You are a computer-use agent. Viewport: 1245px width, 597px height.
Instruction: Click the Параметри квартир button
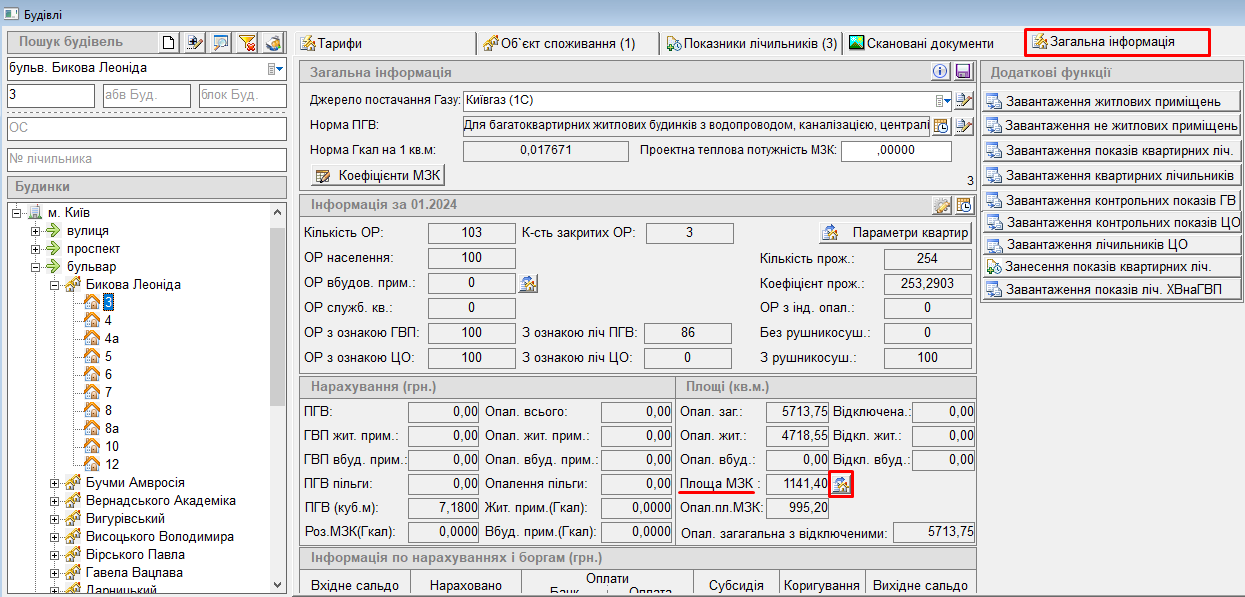895,233
